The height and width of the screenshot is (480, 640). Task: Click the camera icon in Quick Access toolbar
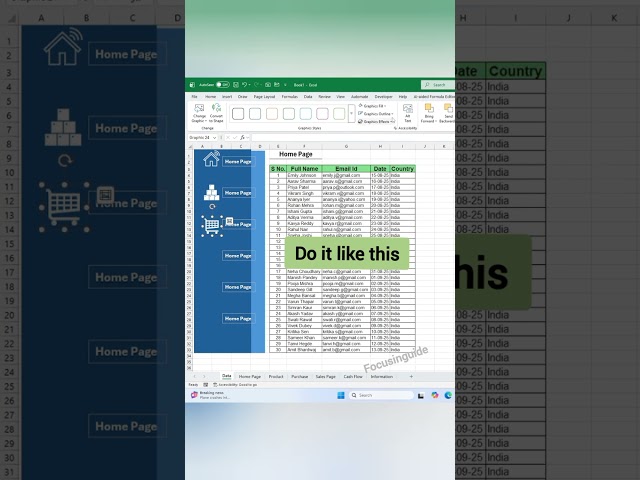[268, 85]
